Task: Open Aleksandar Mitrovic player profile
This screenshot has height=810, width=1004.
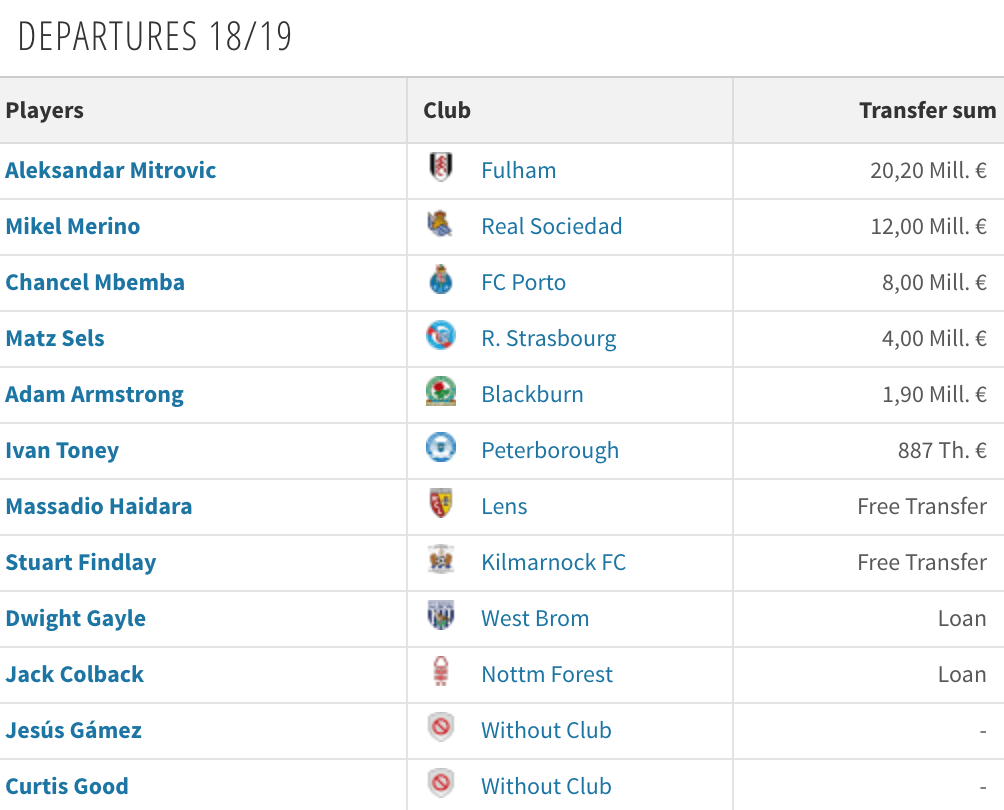Action: pos(111,170)
